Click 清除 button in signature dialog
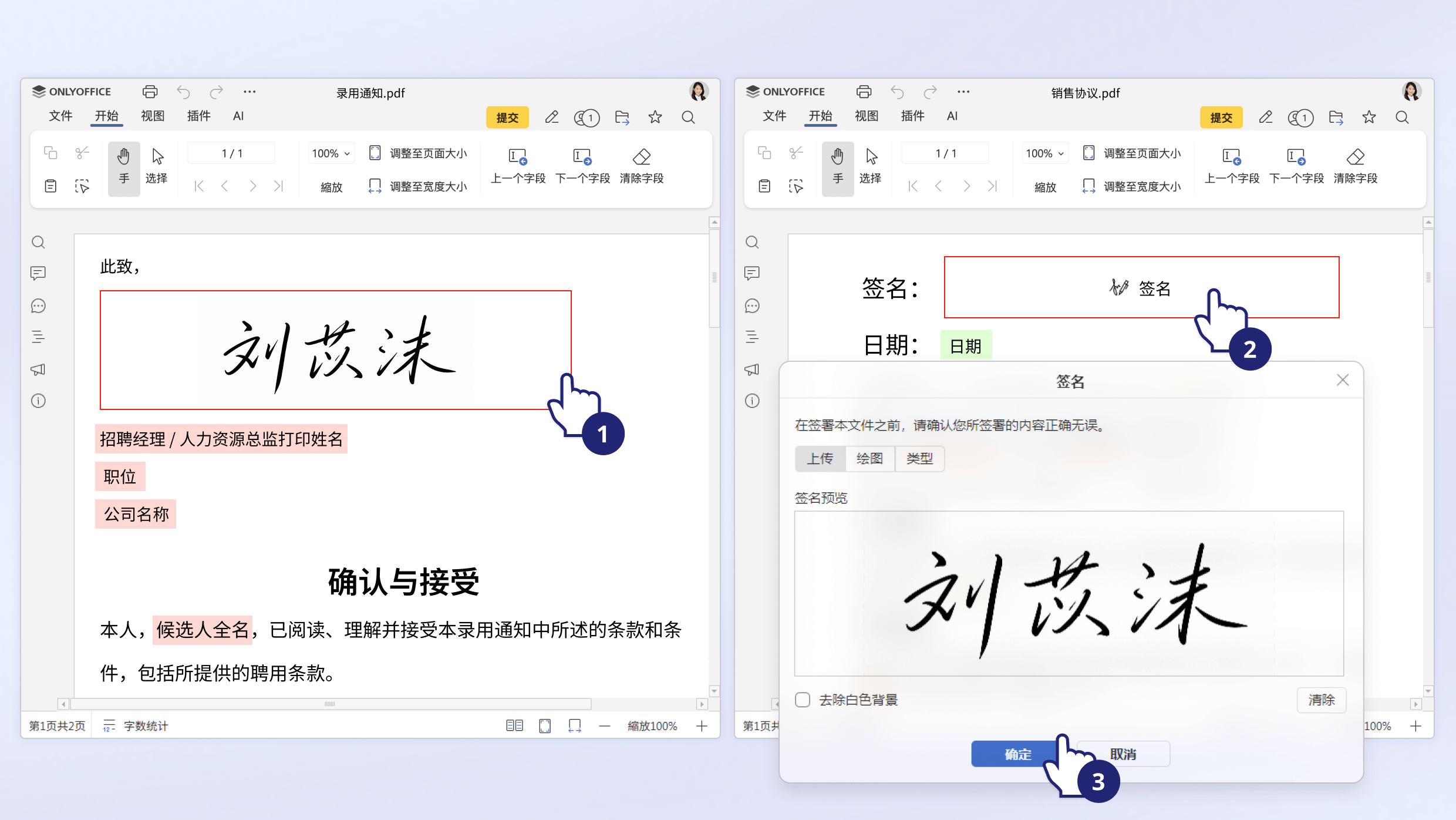Viewport: 1456px width, 820px height. (1322, 700)
